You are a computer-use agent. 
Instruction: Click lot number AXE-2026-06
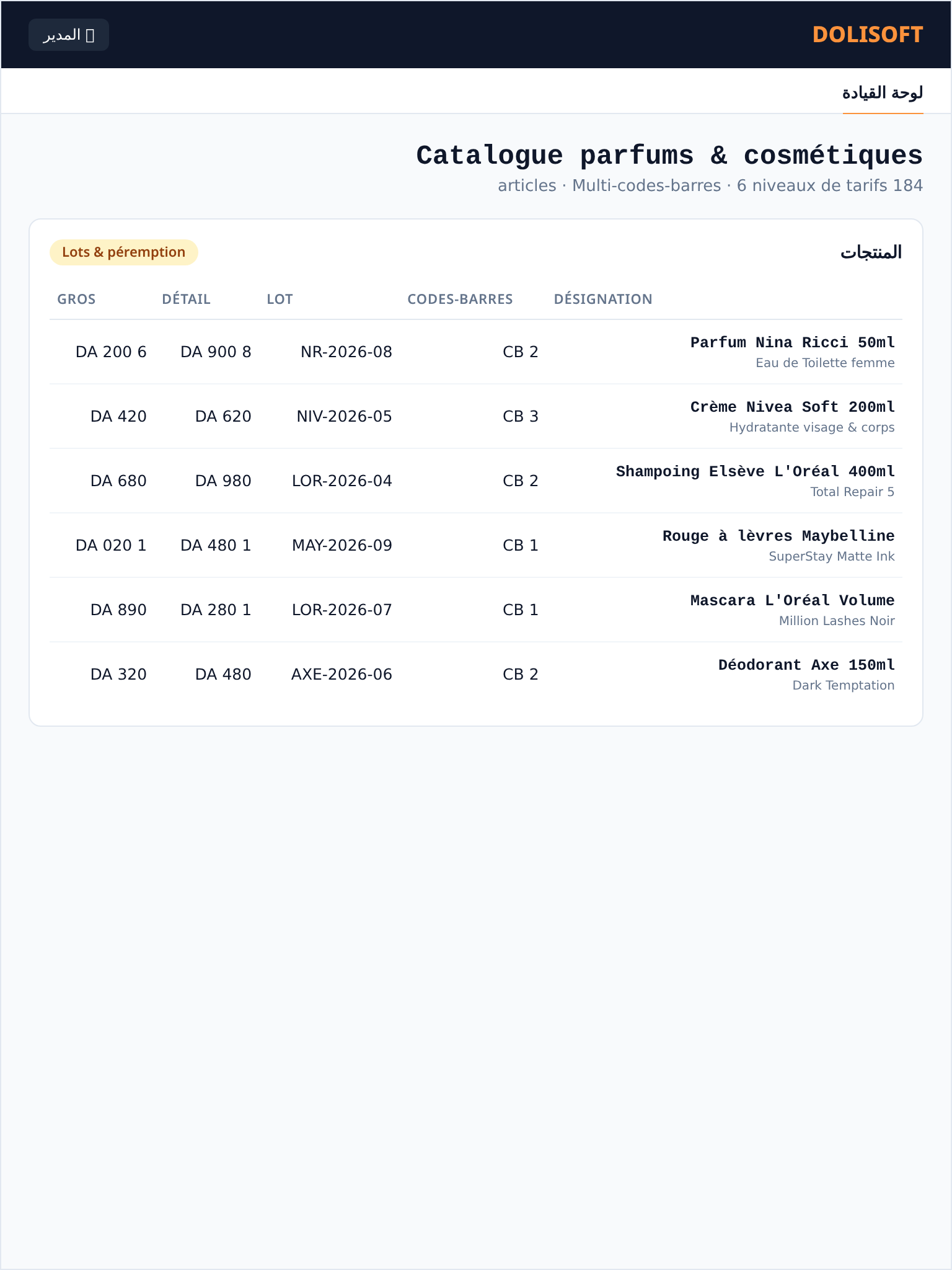coord(342,675)
